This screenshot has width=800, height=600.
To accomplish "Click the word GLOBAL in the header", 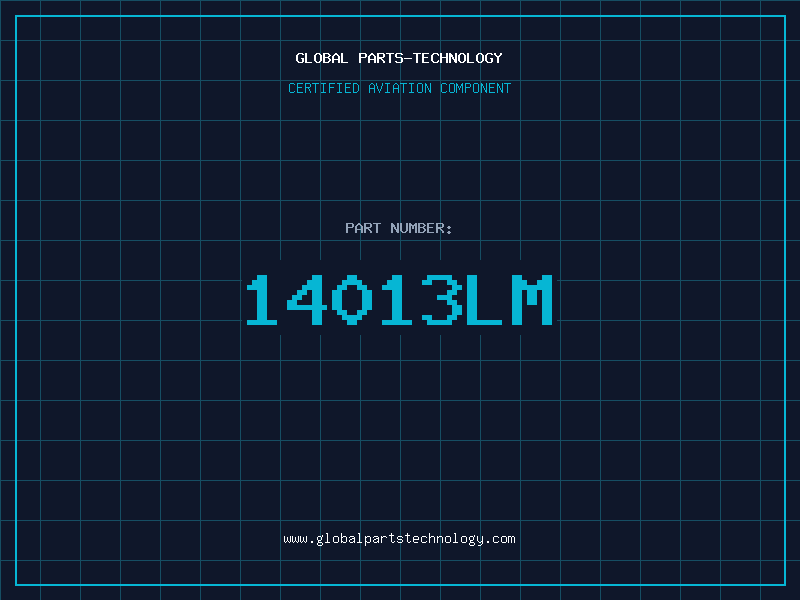I will click(322, 58).
